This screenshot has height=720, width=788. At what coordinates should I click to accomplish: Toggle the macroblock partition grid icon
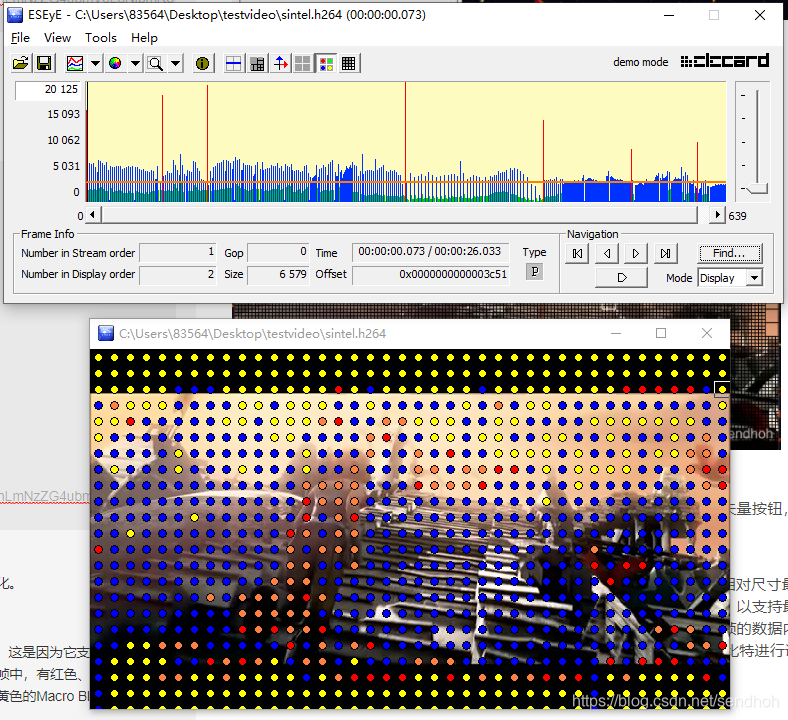[257, 63]
